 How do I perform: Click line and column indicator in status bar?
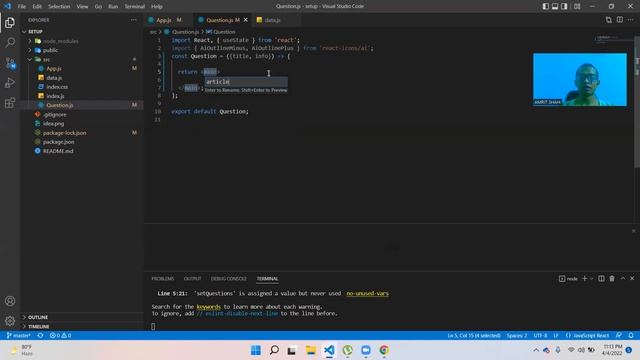coord(473,335)
